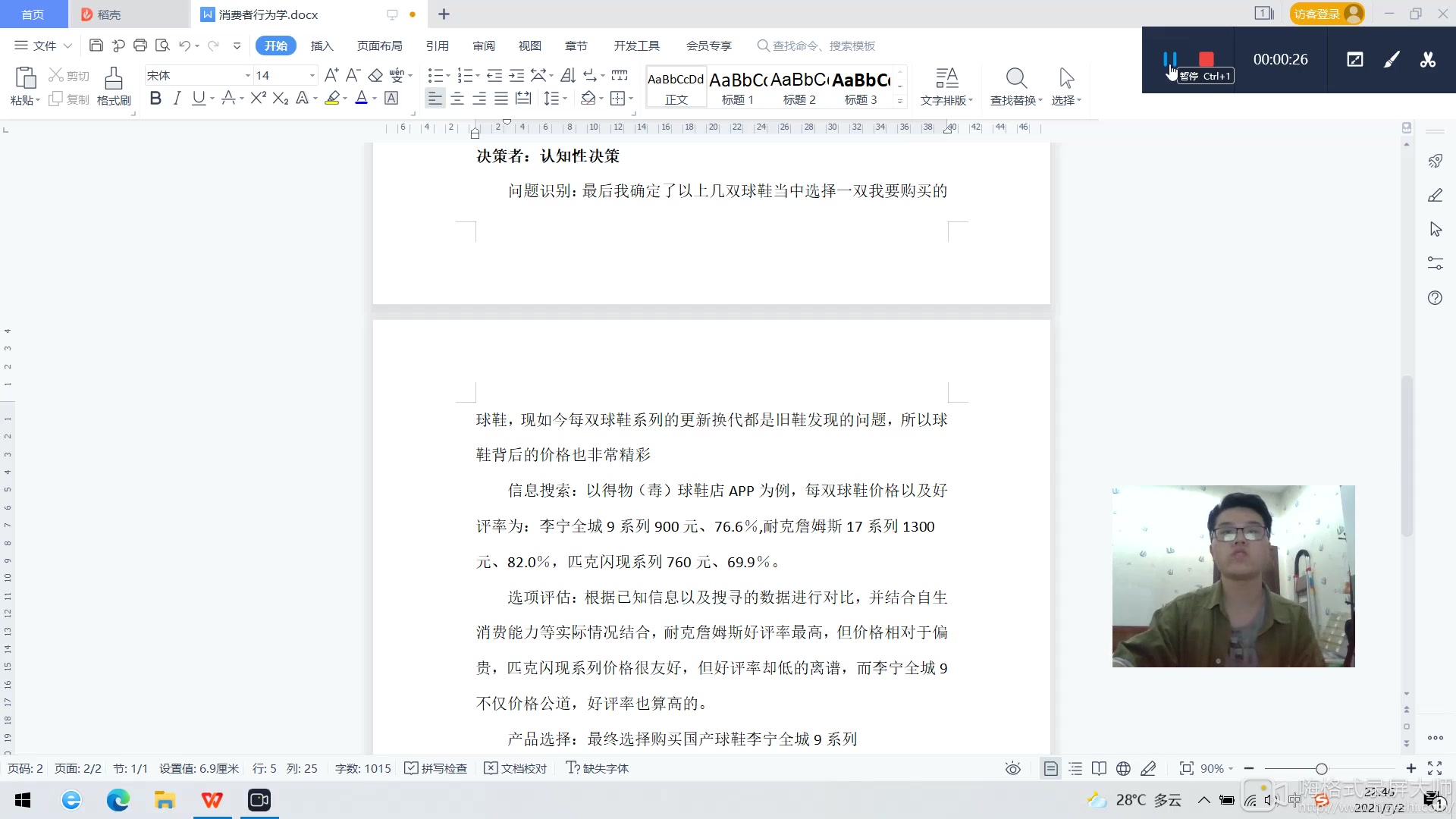Toggle justify alignment
1456x819 pixels.
(x=501, y=98)
